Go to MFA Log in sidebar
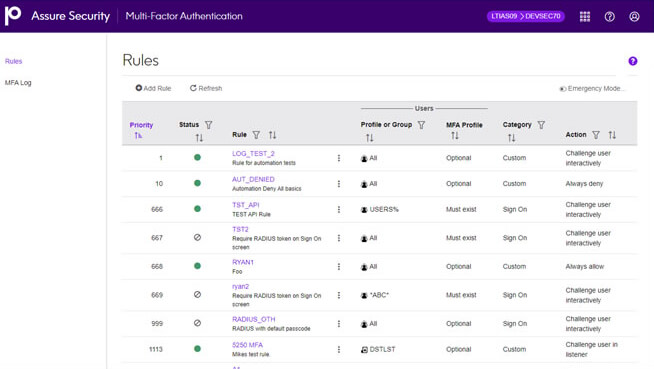Screen dimensions: 654x369 18,83
